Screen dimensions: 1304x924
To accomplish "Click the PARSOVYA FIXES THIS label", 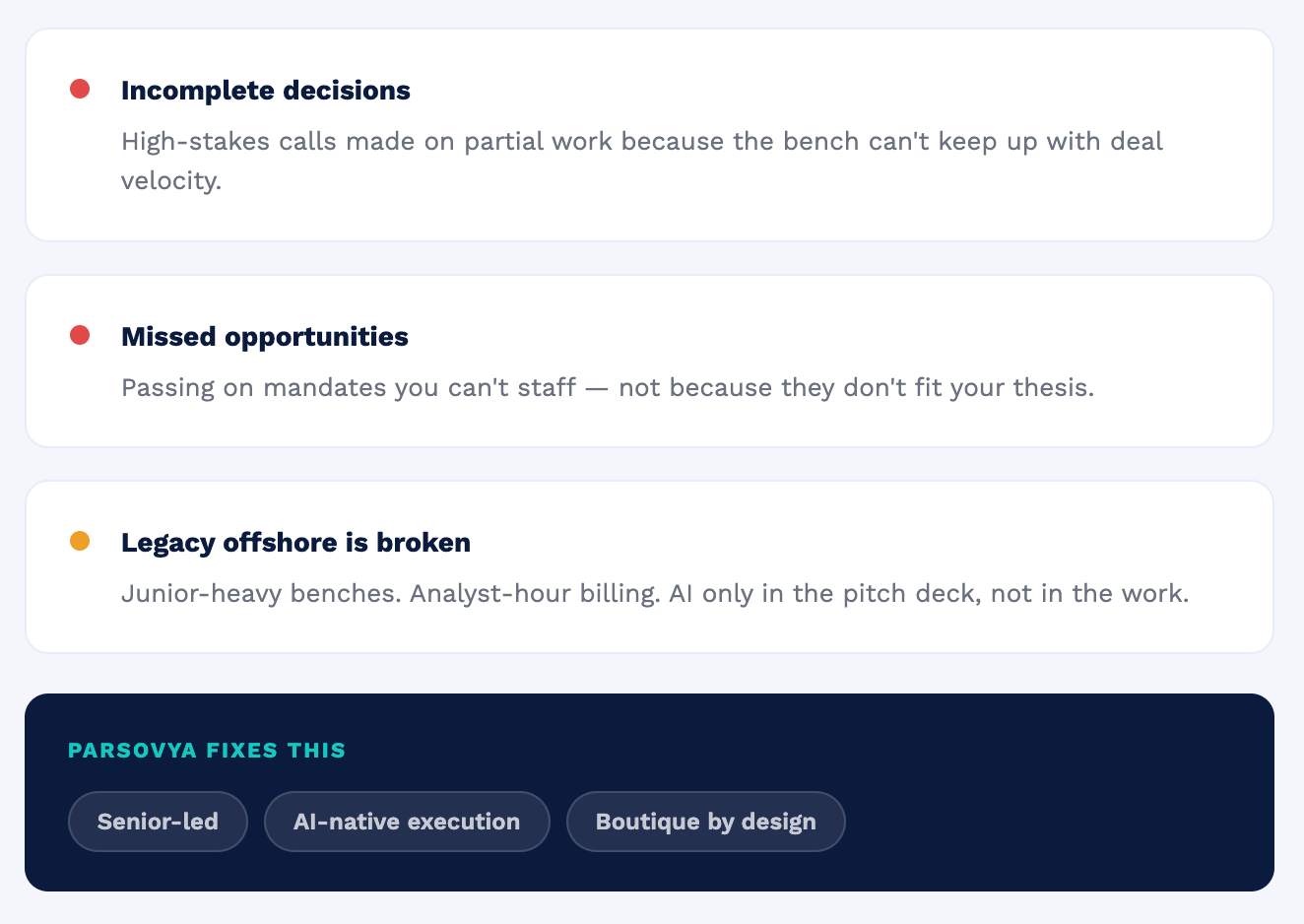I will pyautogui.click(x=207, y=751).
